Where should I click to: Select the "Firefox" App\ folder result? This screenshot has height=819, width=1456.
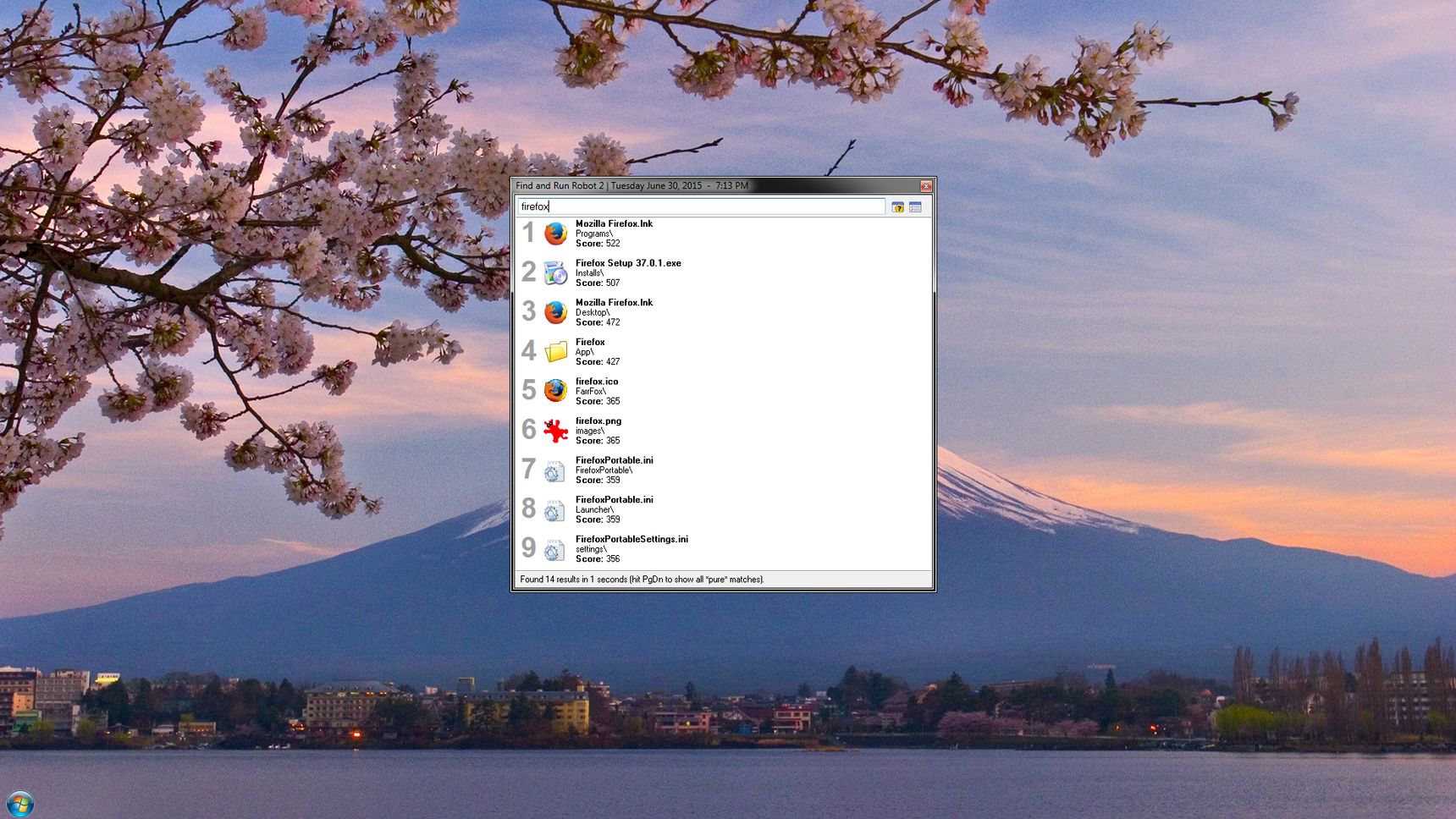[590, 343]
